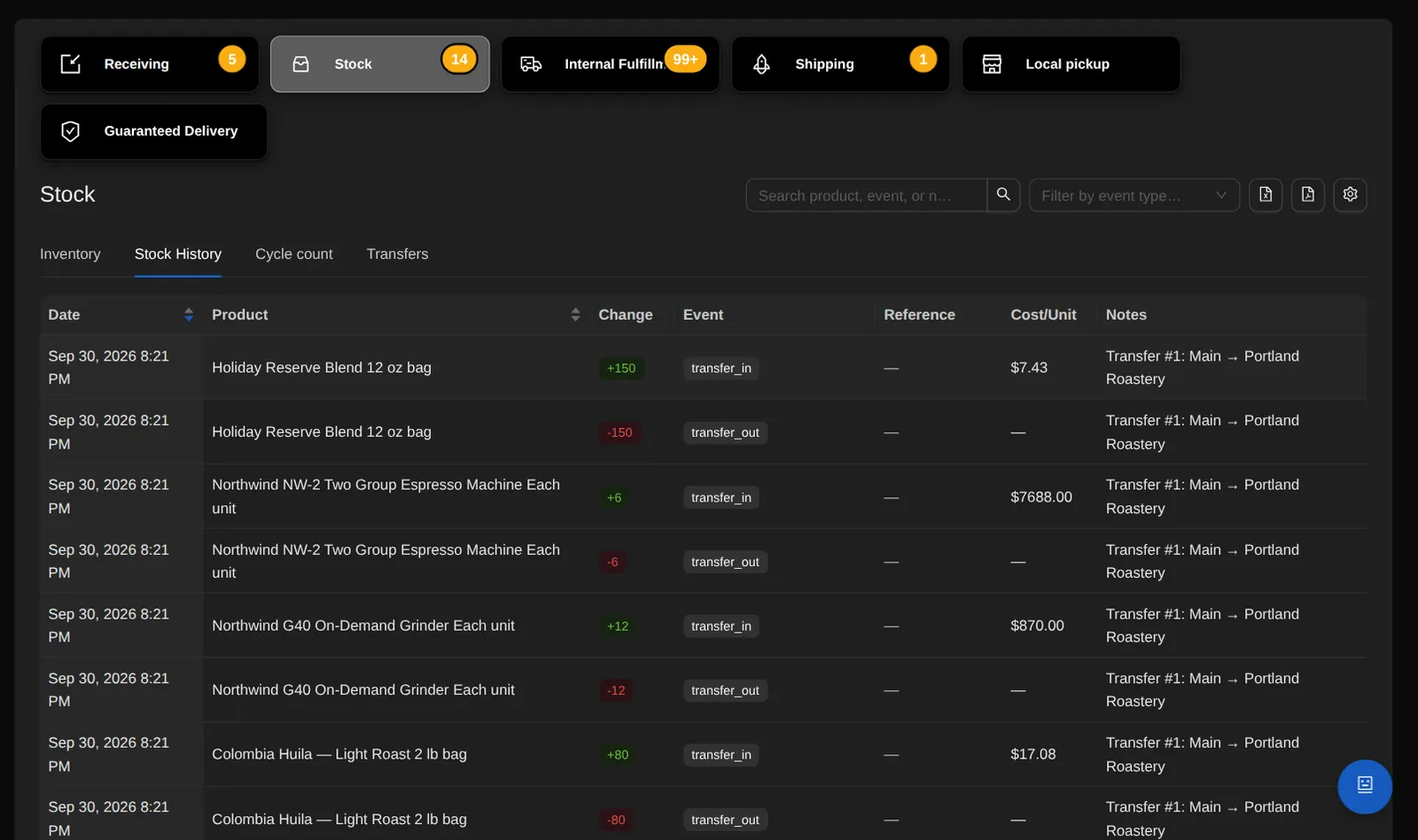
Task: Click the Guaranteed Delivery shield icon
Action: point(70,131)
